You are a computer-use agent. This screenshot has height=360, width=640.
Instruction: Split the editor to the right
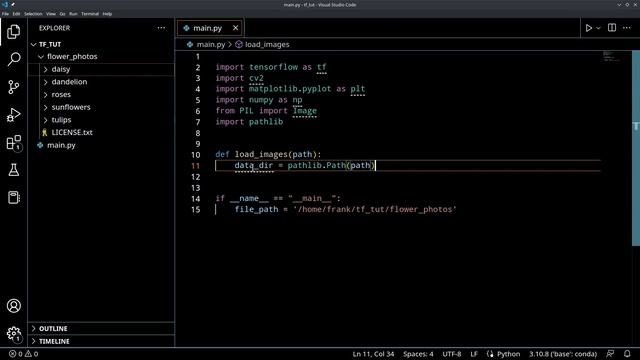(612, 28)
